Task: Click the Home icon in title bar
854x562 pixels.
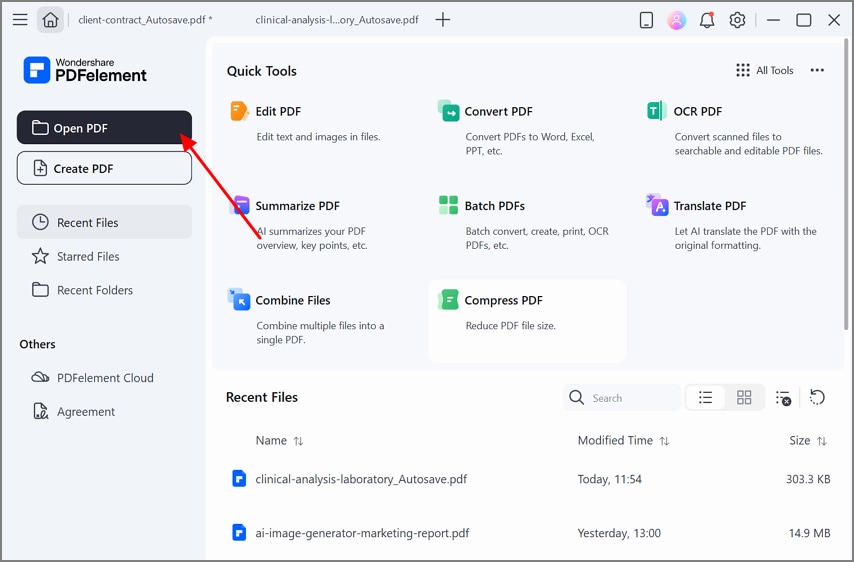Action: pos(50,20)
